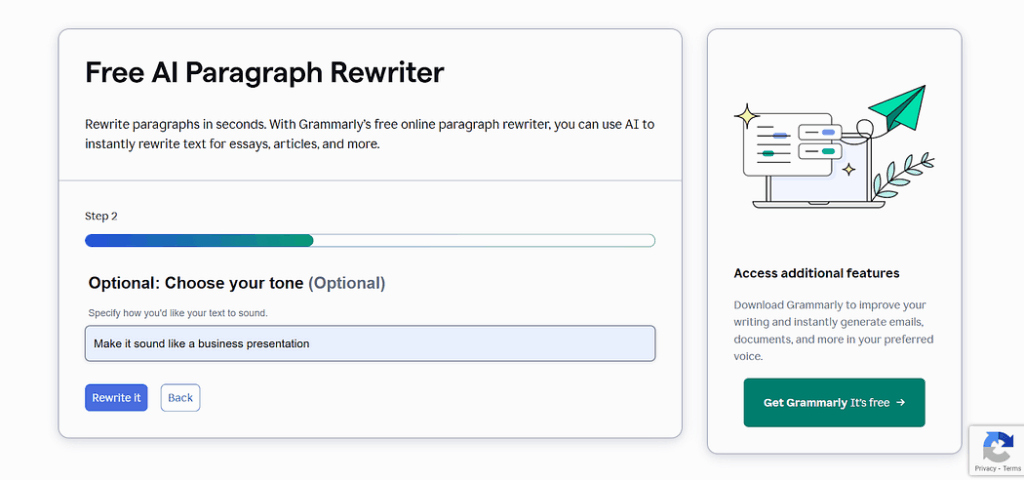Screen dimensions: 1024x480
Task: Open the reCAPTCHA Terms link
Action: pos(1012,468)
